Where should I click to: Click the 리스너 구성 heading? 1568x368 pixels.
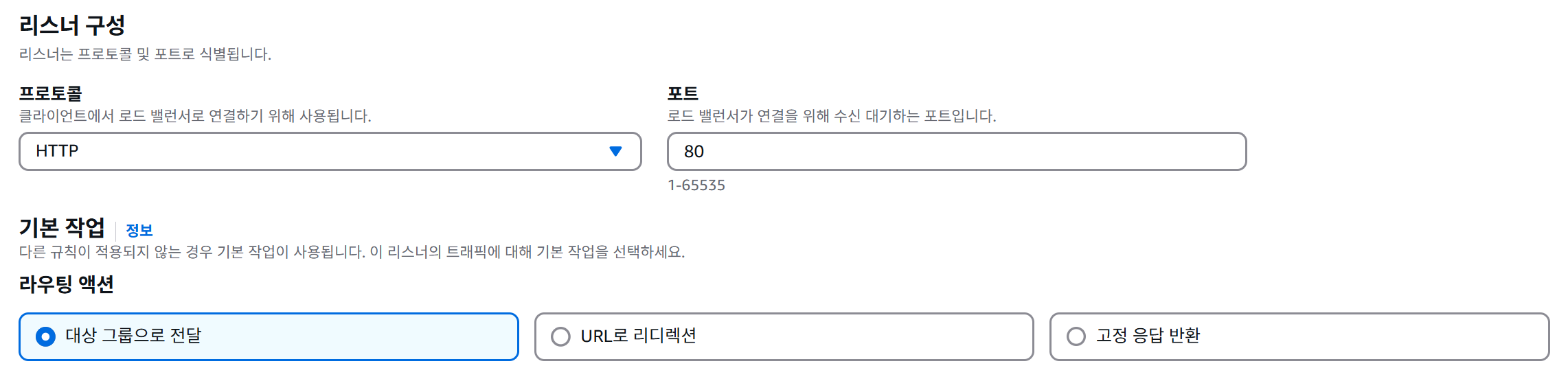(x=72, y=25)
